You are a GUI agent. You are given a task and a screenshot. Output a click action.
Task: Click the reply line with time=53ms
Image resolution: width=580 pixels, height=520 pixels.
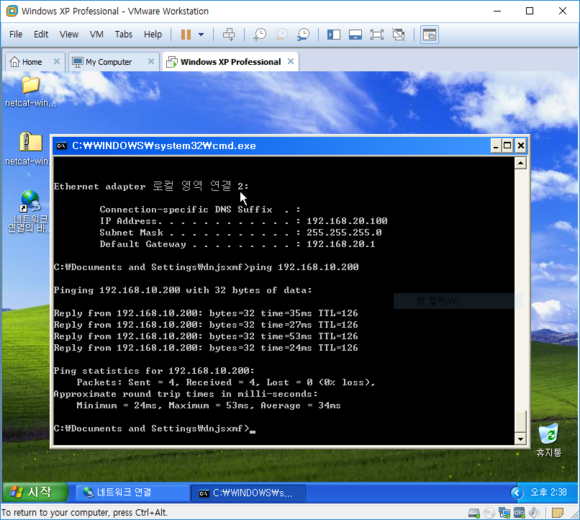206,336
